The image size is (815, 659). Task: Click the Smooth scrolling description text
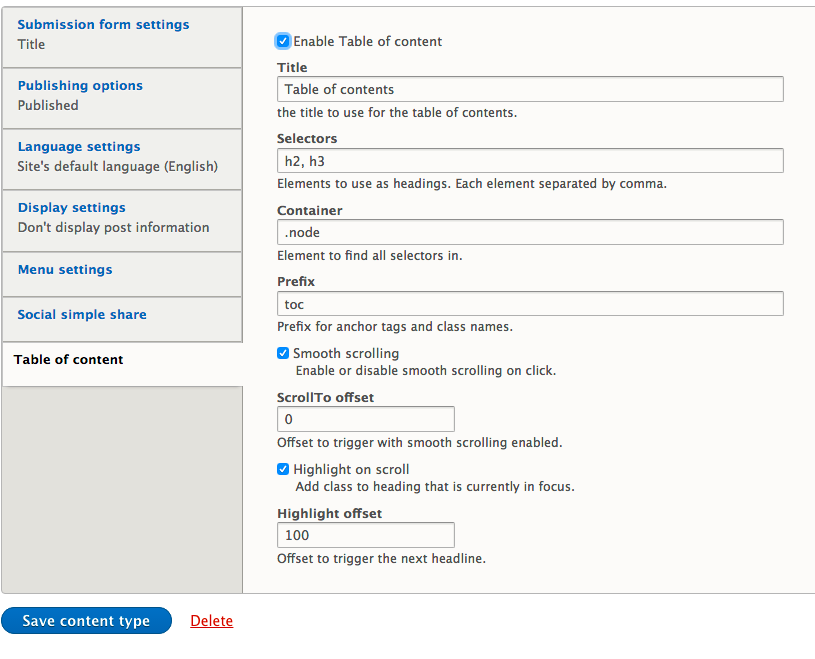pyautogui.click(x=426, y=371)
